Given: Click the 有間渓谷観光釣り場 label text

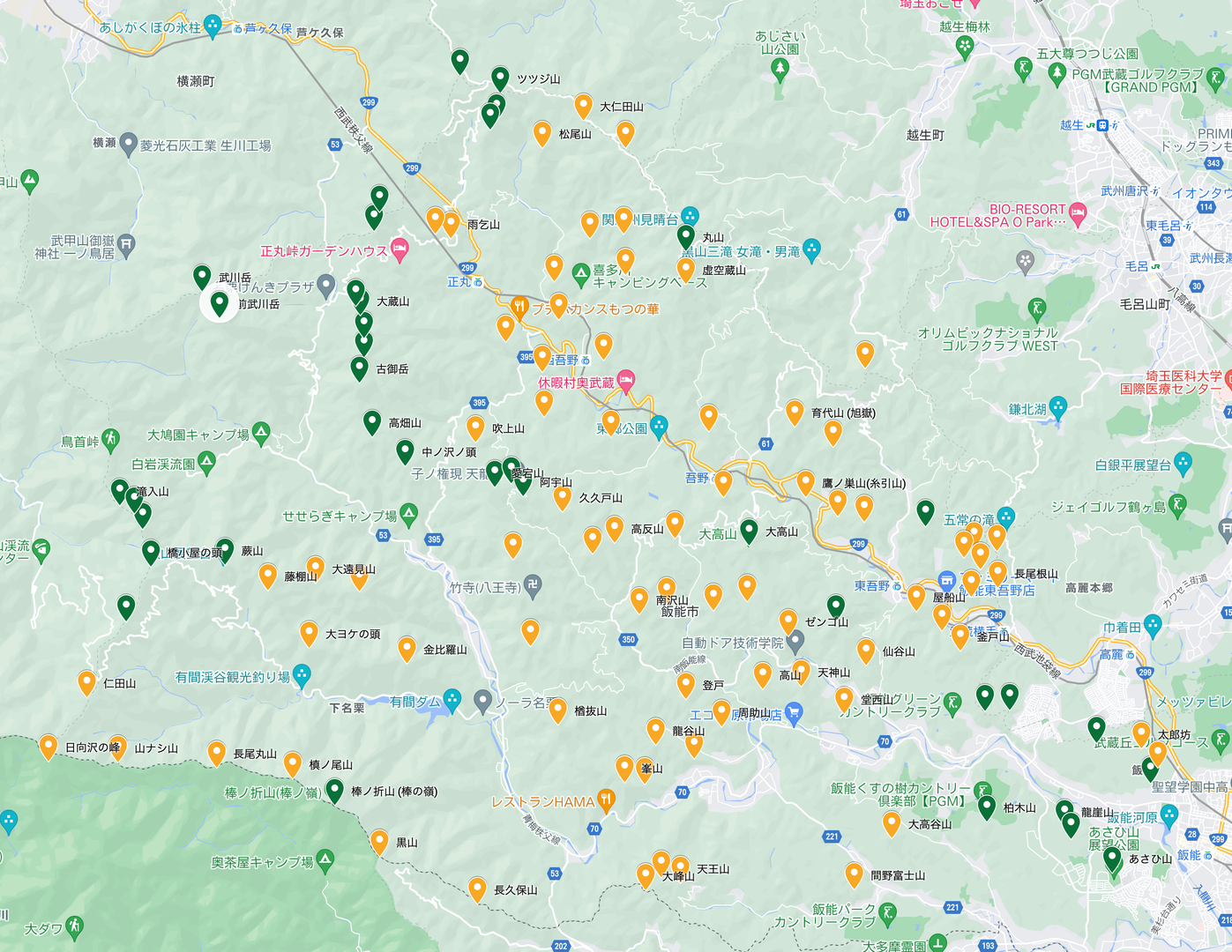Looking at the screenshot, I should pos(232,677).
